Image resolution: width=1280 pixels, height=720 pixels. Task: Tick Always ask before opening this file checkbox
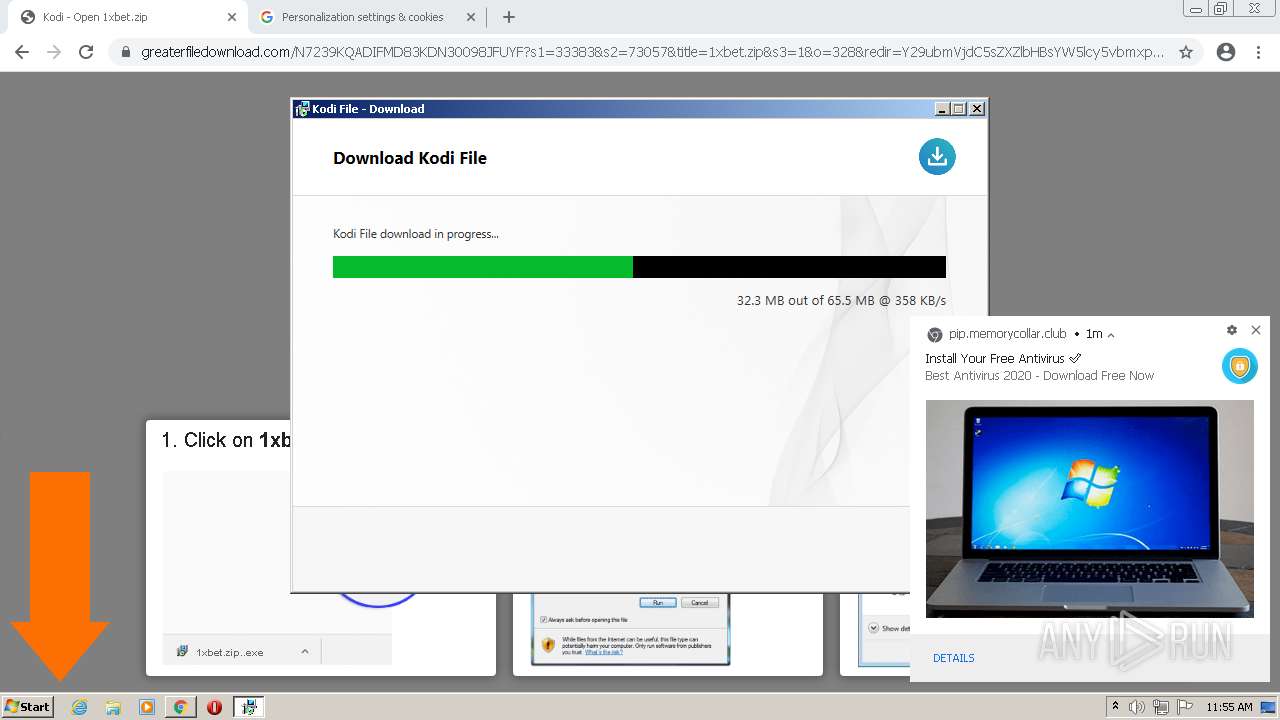coord(543,620)
